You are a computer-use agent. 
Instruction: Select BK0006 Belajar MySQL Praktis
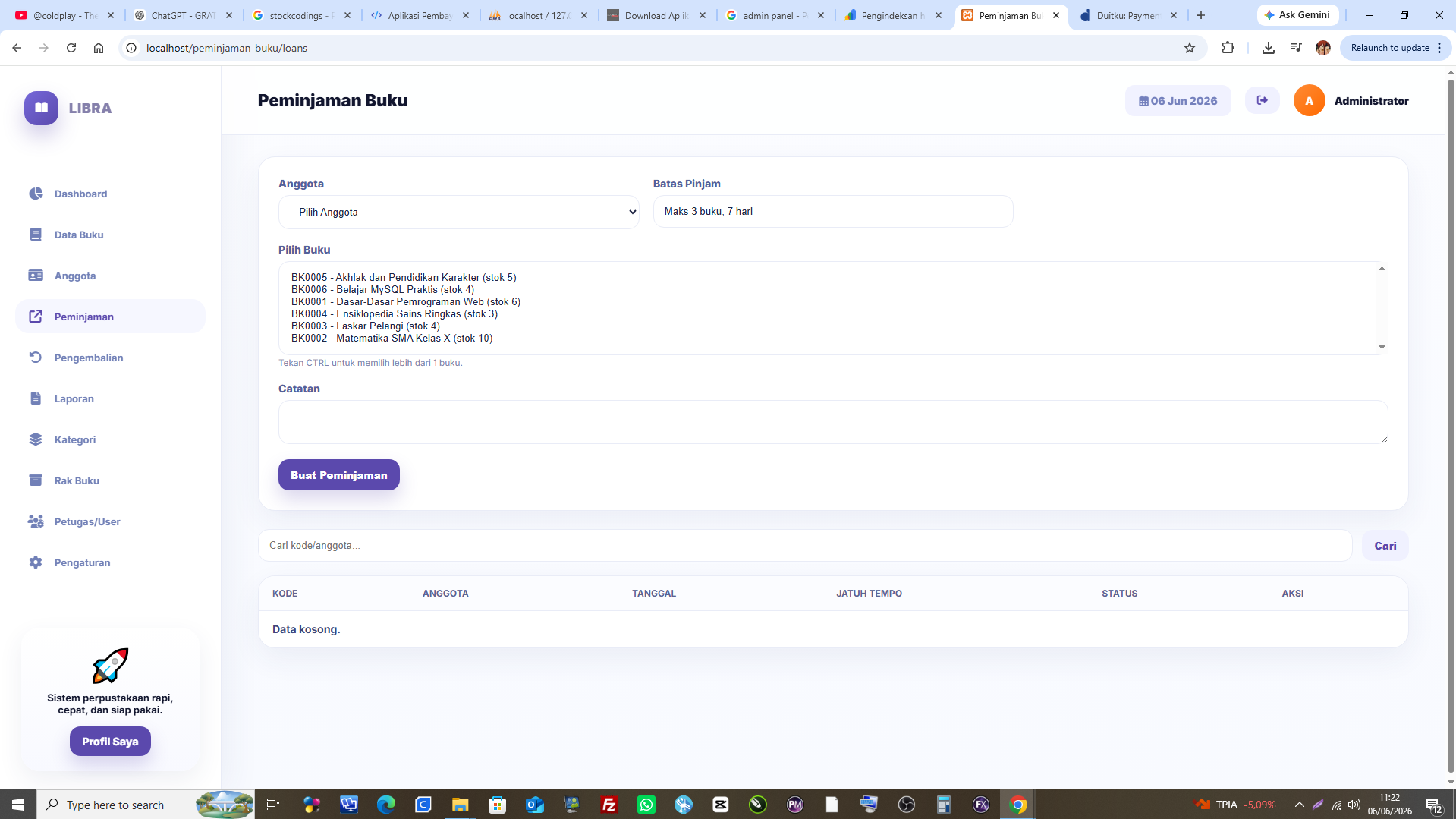(382, 289)
